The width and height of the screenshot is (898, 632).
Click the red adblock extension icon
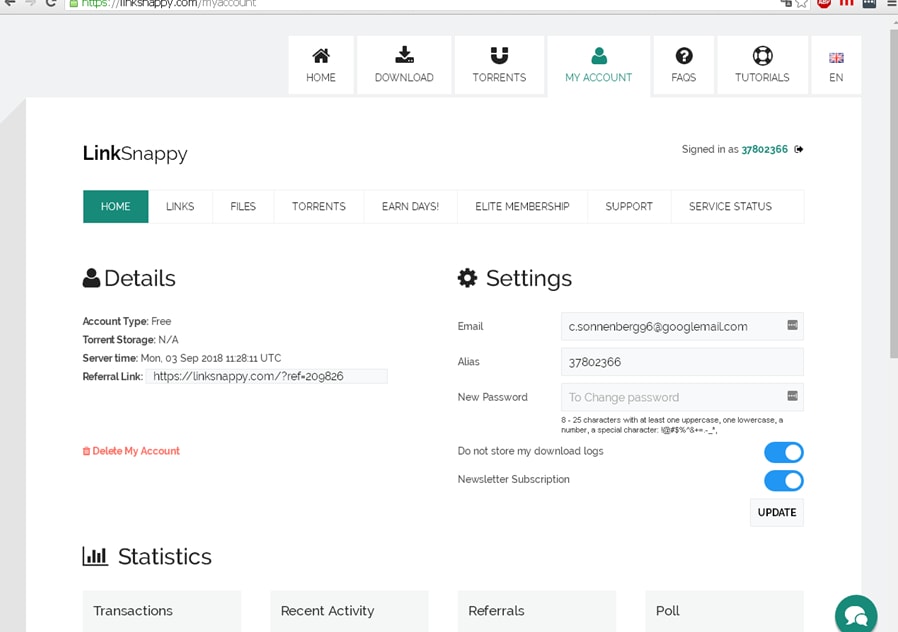click(x=824, y=3)
